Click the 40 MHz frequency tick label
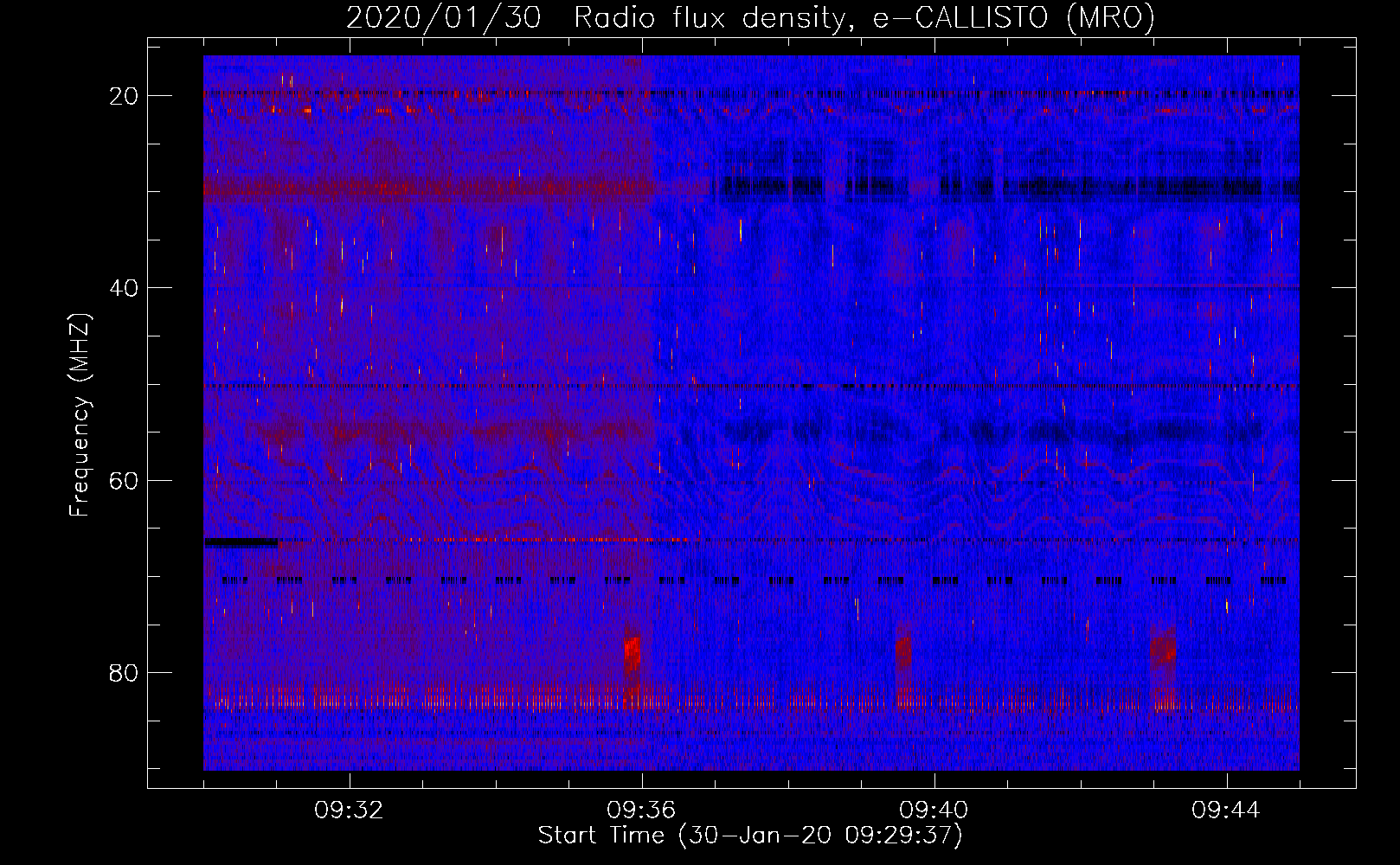The image size is (1400, 865). (125, 288)
